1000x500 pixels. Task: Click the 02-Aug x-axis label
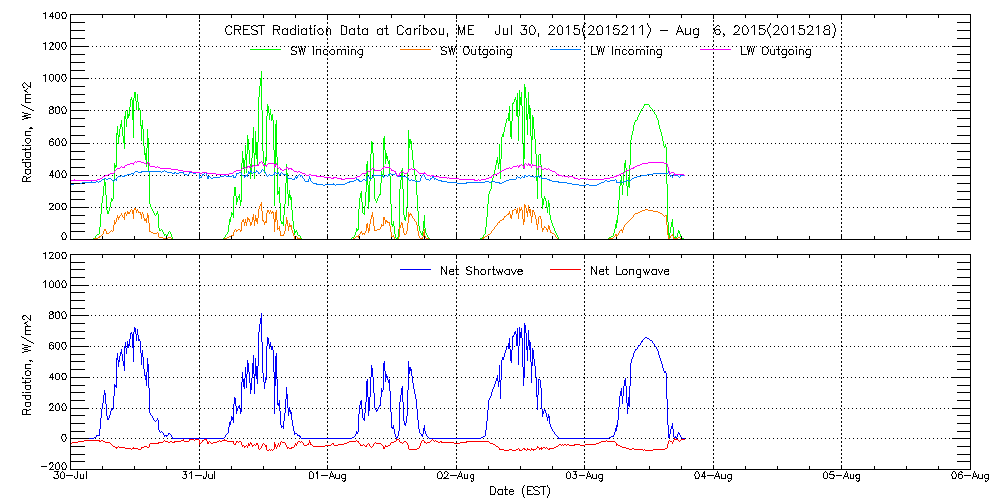point(456,477)
